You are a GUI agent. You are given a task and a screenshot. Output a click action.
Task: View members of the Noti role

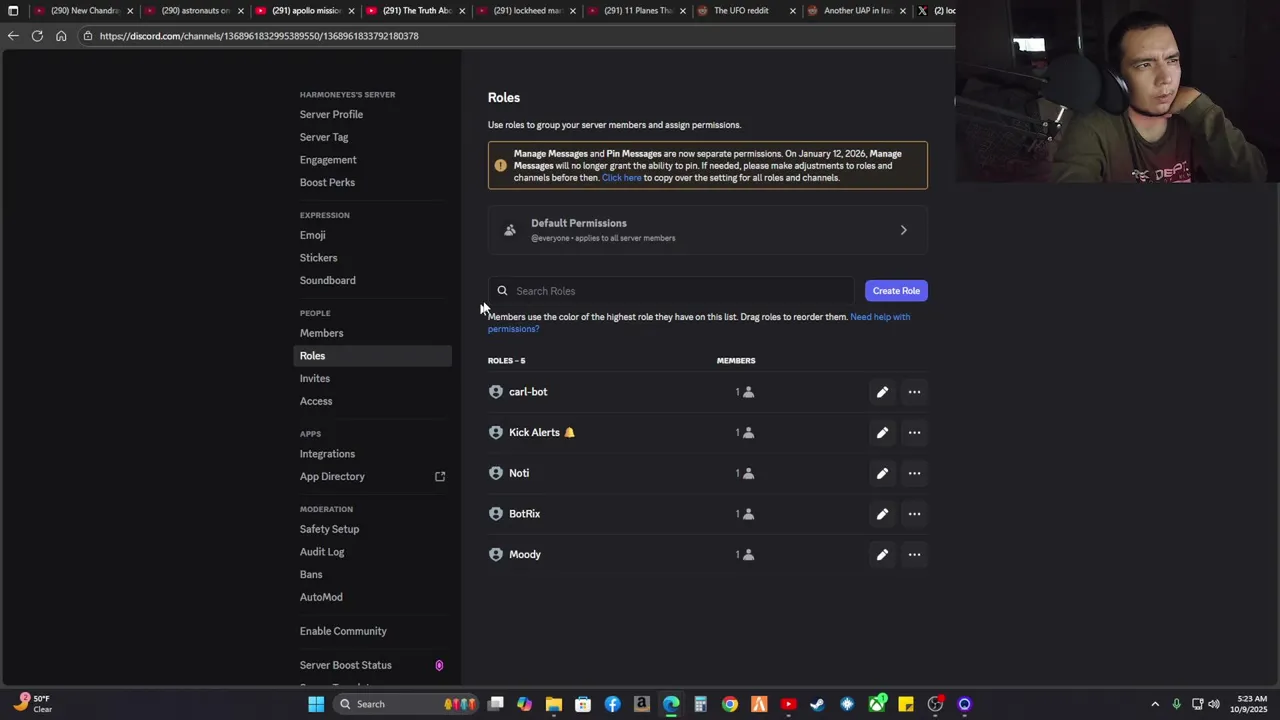tap(745, 473)
